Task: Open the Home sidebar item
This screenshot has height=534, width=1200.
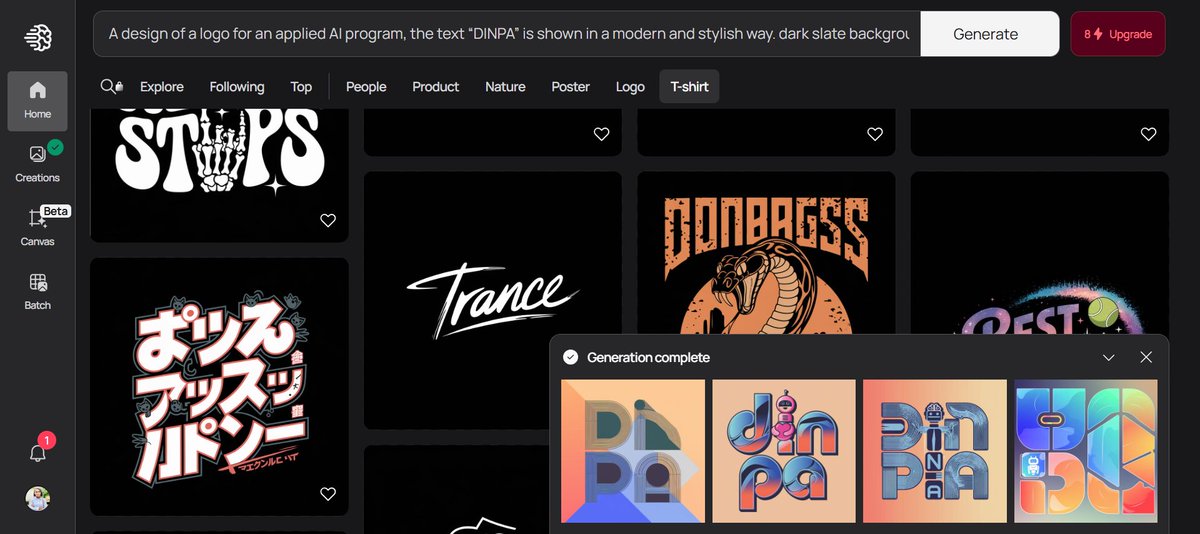Action: (38, 101)
